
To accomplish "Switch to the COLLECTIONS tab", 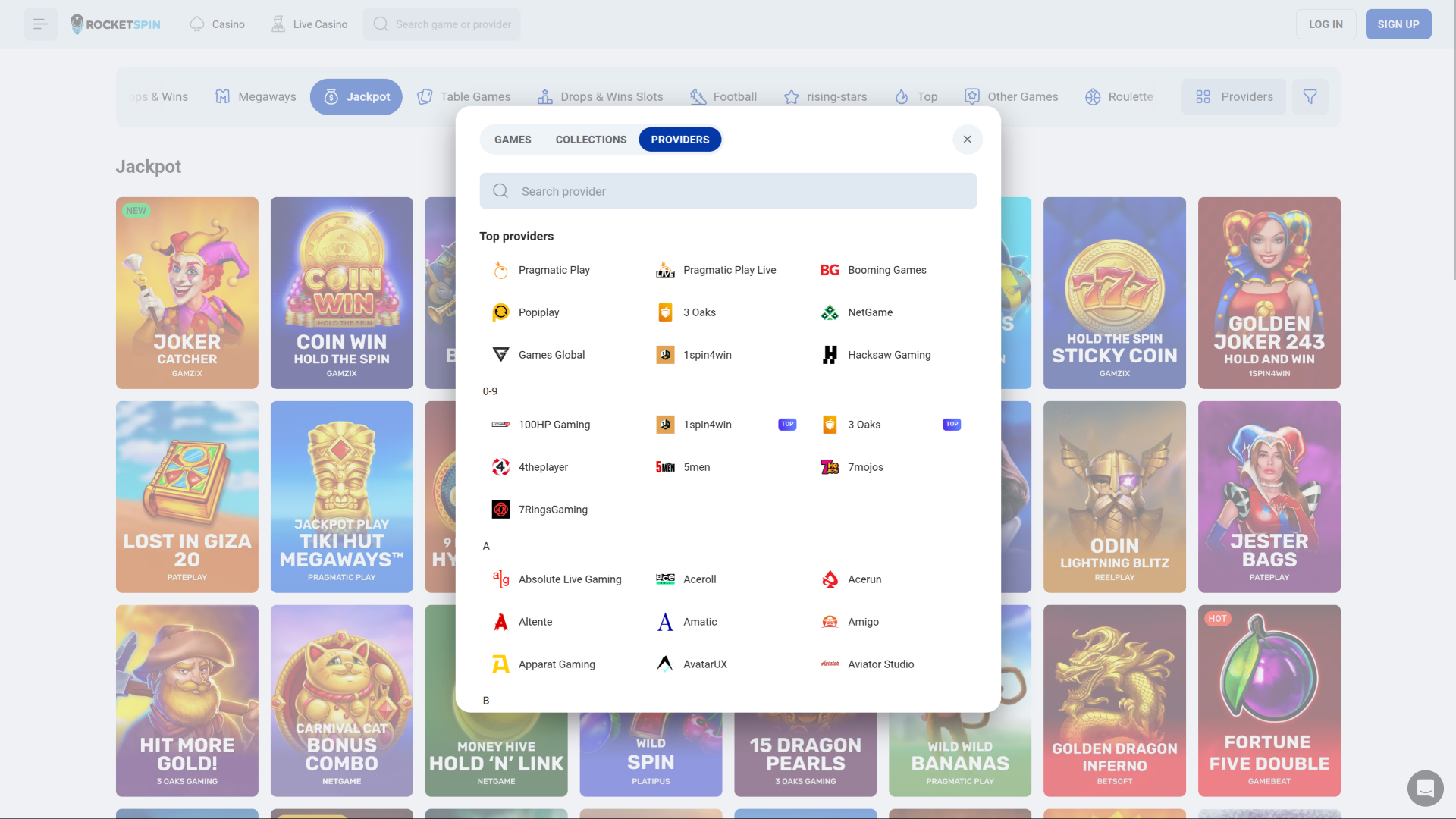I will coord(591,139).
